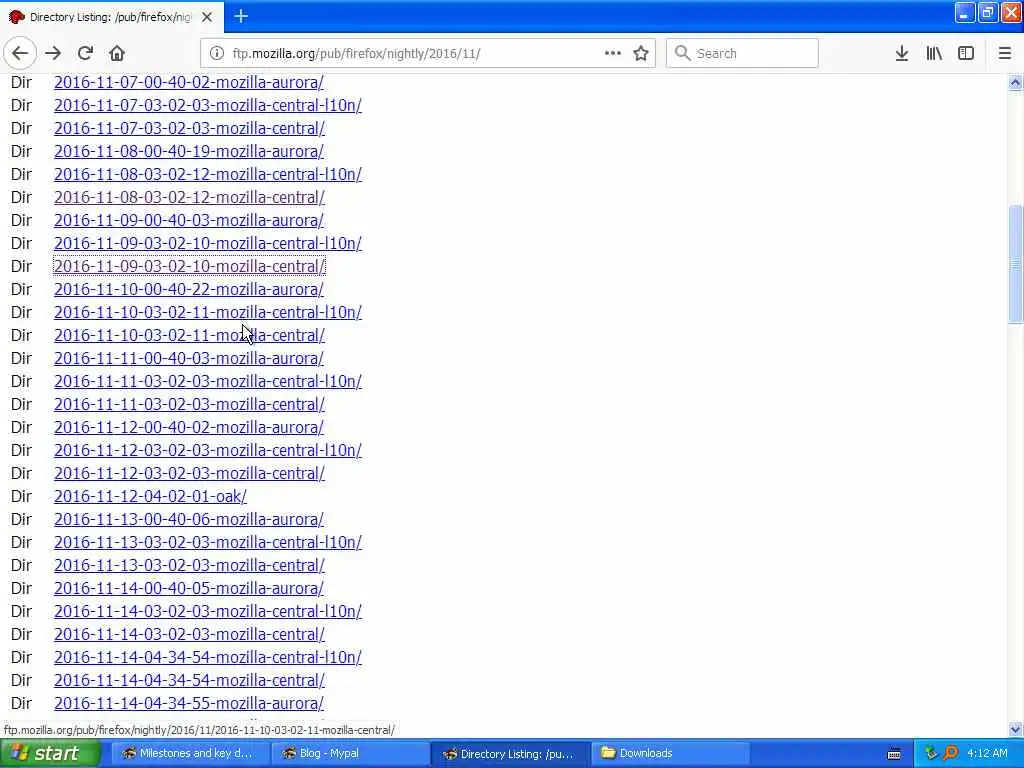1024x768 pixels.
Task: Open 2016-11-11-03-02-03-mozilla-central-l10n/ link
Action: point(208,381)
